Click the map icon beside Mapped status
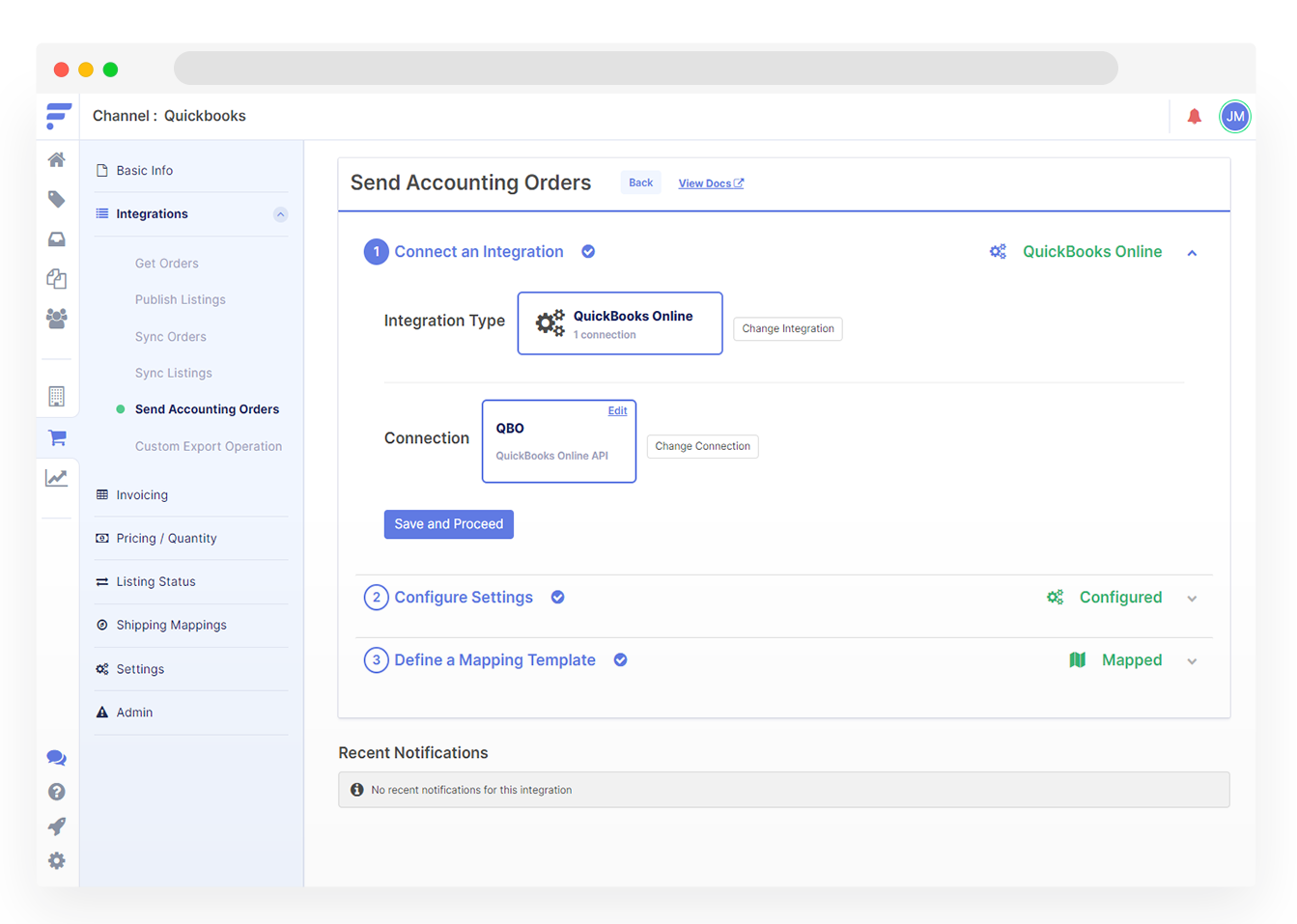This screenshot has width=1297, height=924. pyautogui.click(x=1078, y=660)
